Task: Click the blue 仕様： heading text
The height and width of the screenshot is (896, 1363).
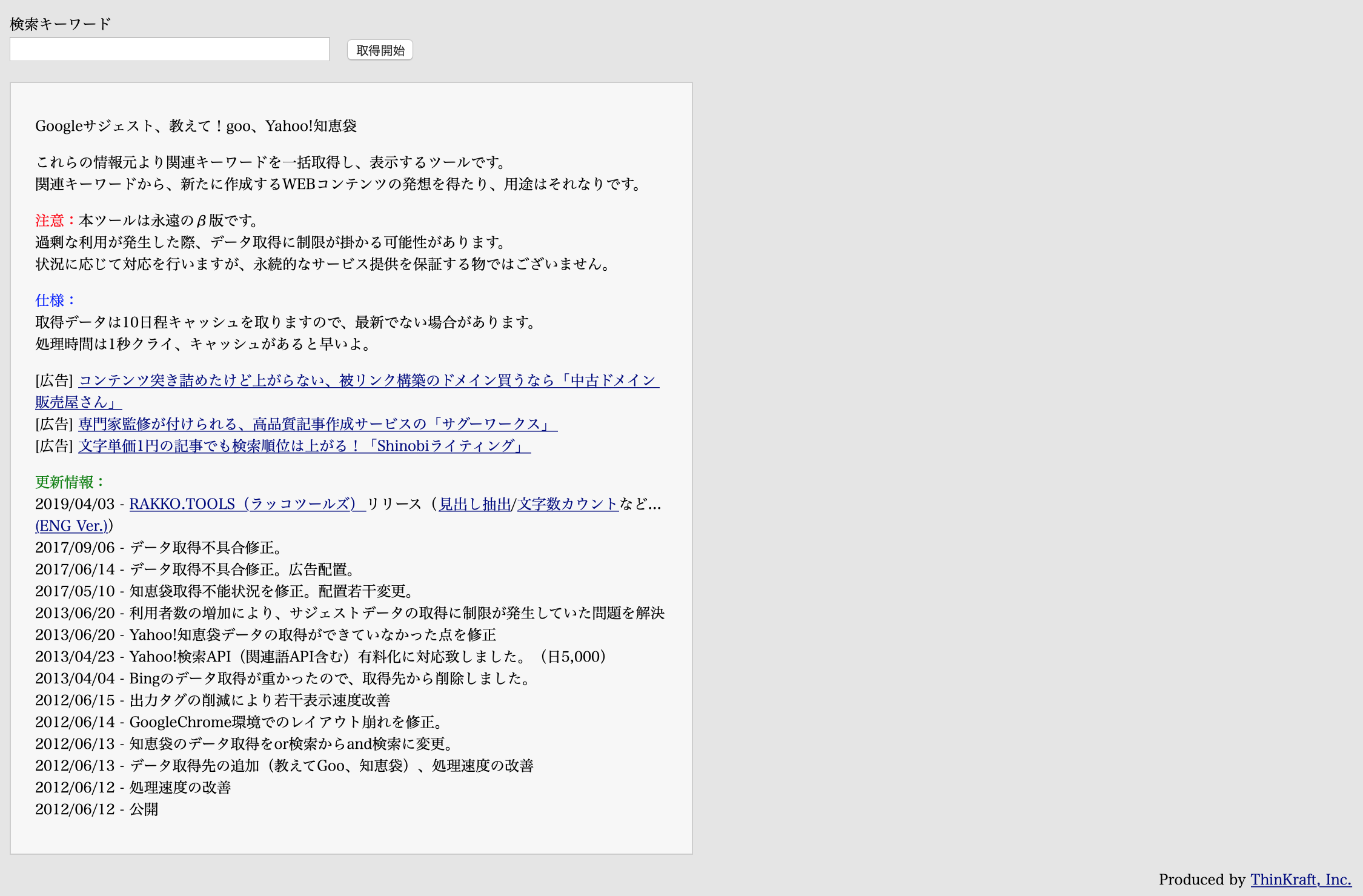Action: pyautogui.click(x=56, y=300)
